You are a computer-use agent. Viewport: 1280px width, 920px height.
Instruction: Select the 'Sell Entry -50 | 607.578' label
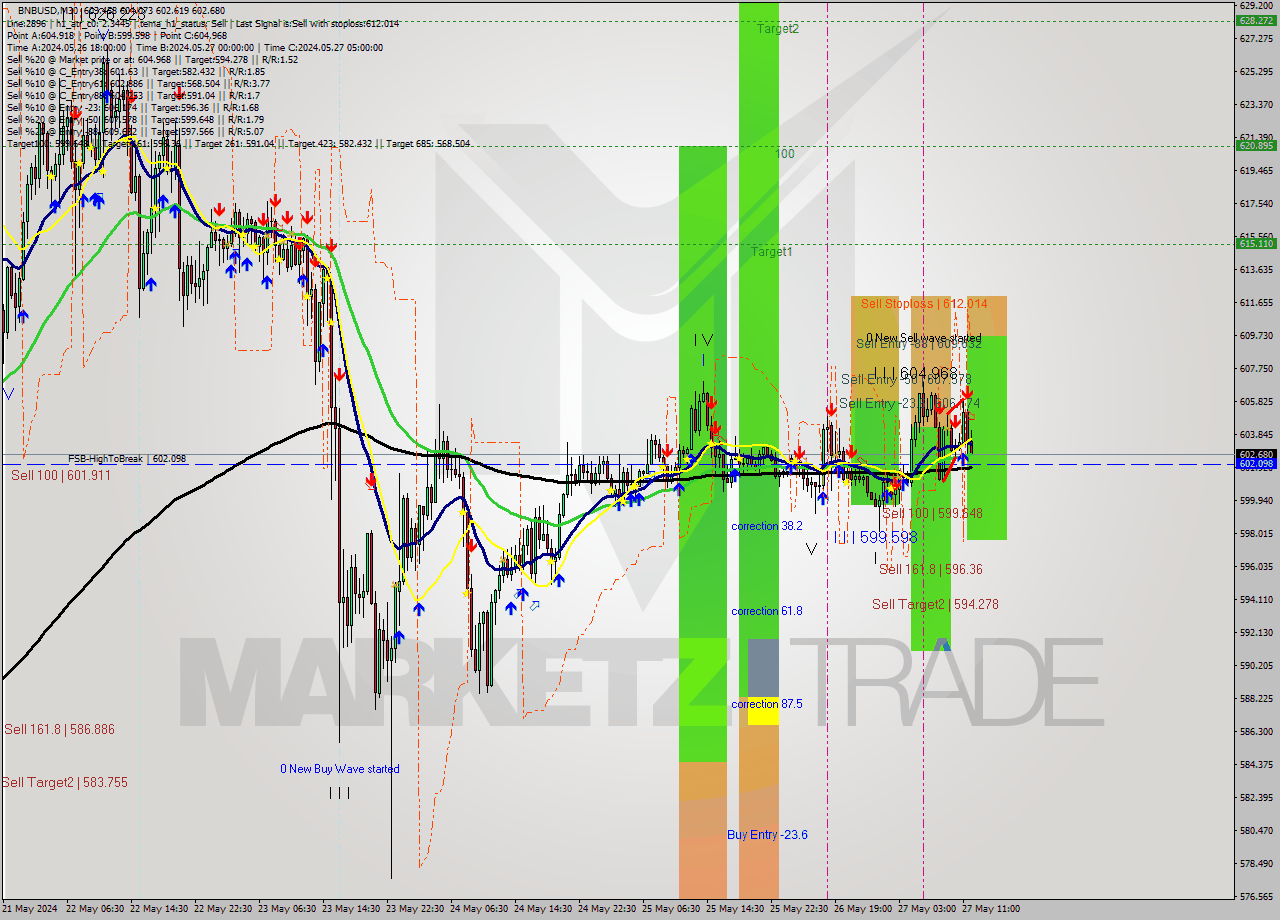(906, 379)
